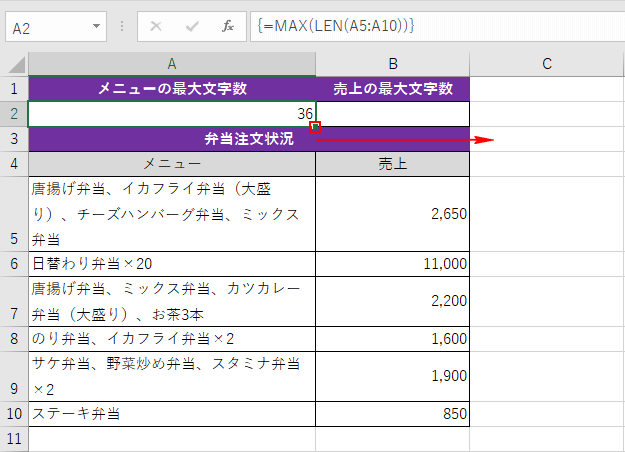Select the cell with value 11,000

(x=393, y=264)
